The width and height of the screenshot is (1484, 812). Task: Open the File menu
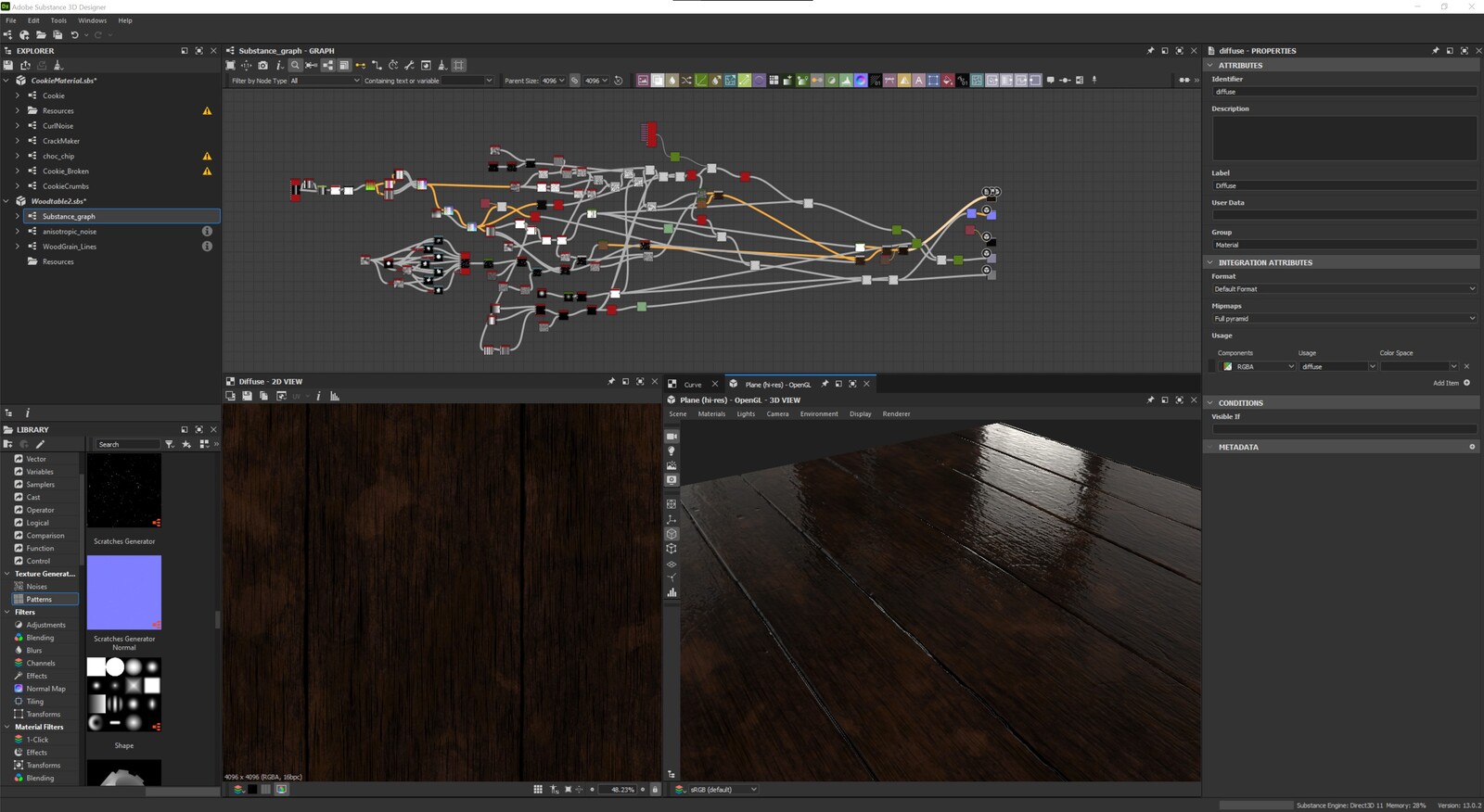pyautogui.click(x=11, y=20)
